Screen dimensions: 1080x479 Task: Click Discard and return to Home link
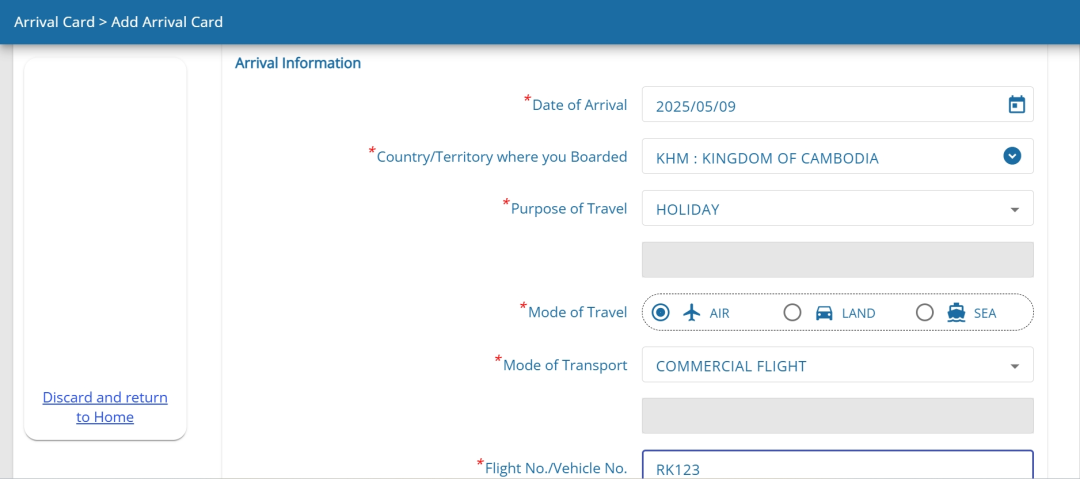105,407
